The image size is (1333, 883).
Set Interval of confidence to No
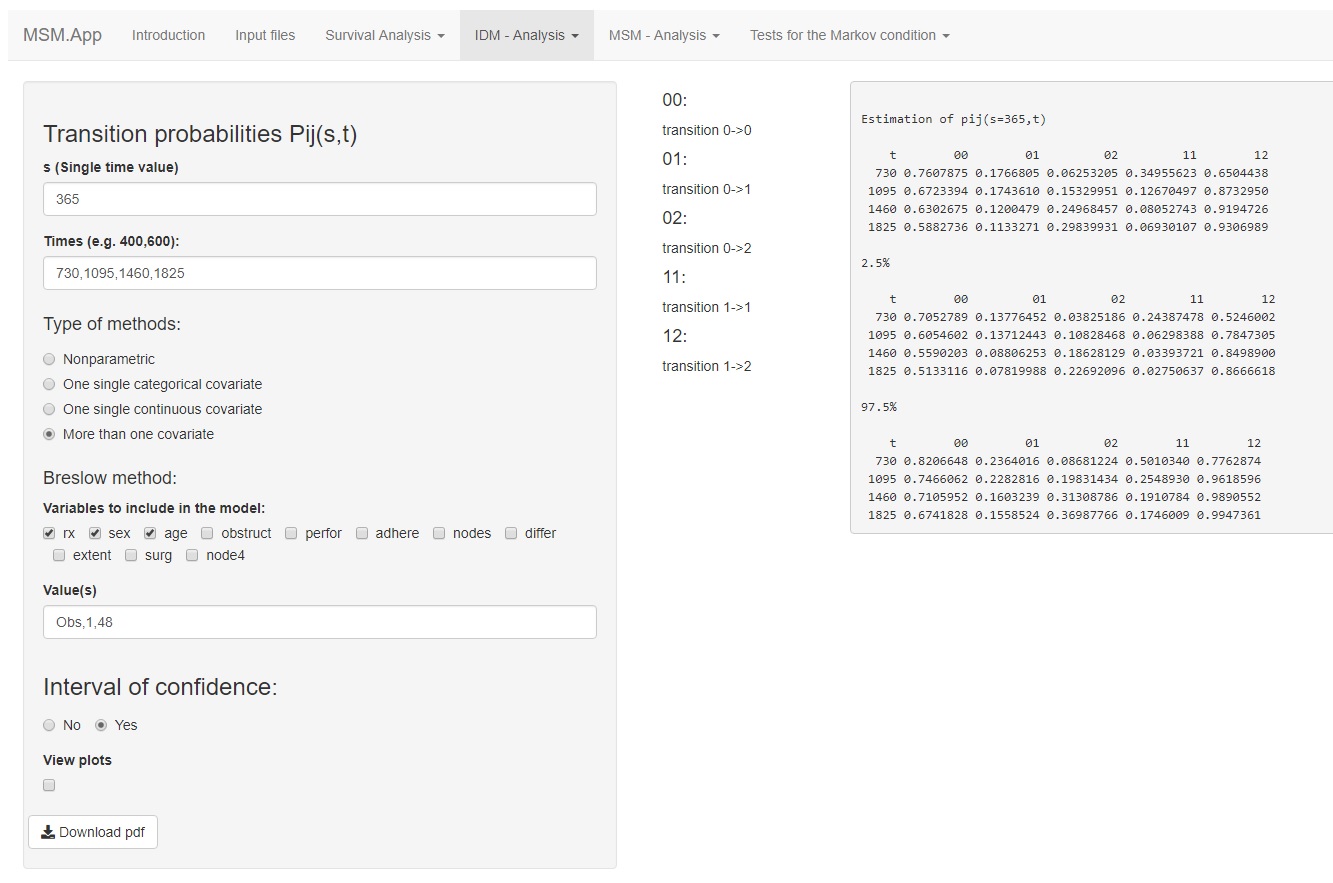[50, 725]
